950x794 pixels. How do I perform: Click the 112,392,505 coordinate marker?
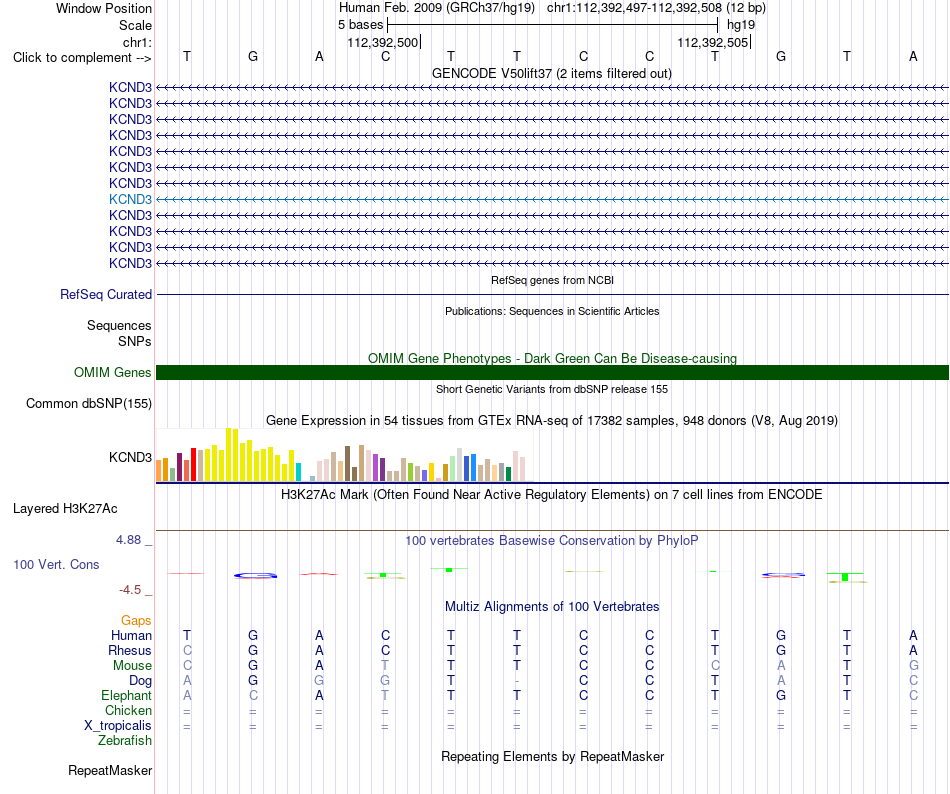coord(713,42)
